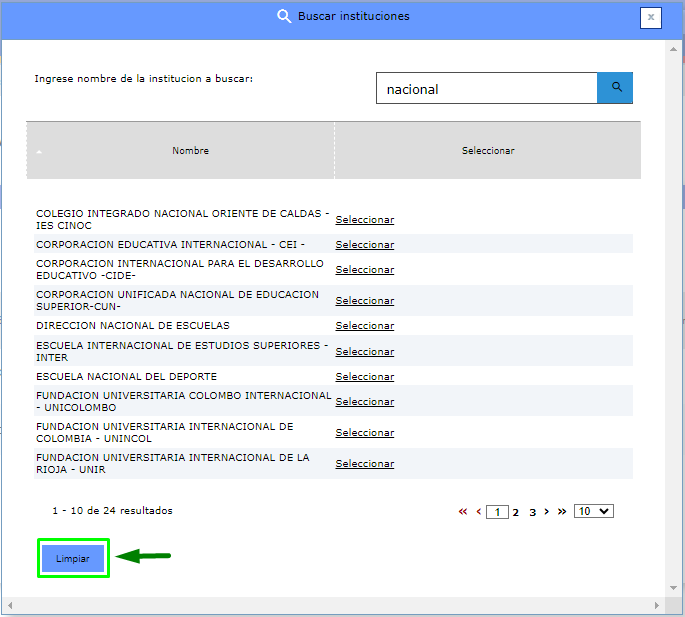Select Escuela Nacional del Deporte
This screenshot has height=617, width=685.
[364, 377]
